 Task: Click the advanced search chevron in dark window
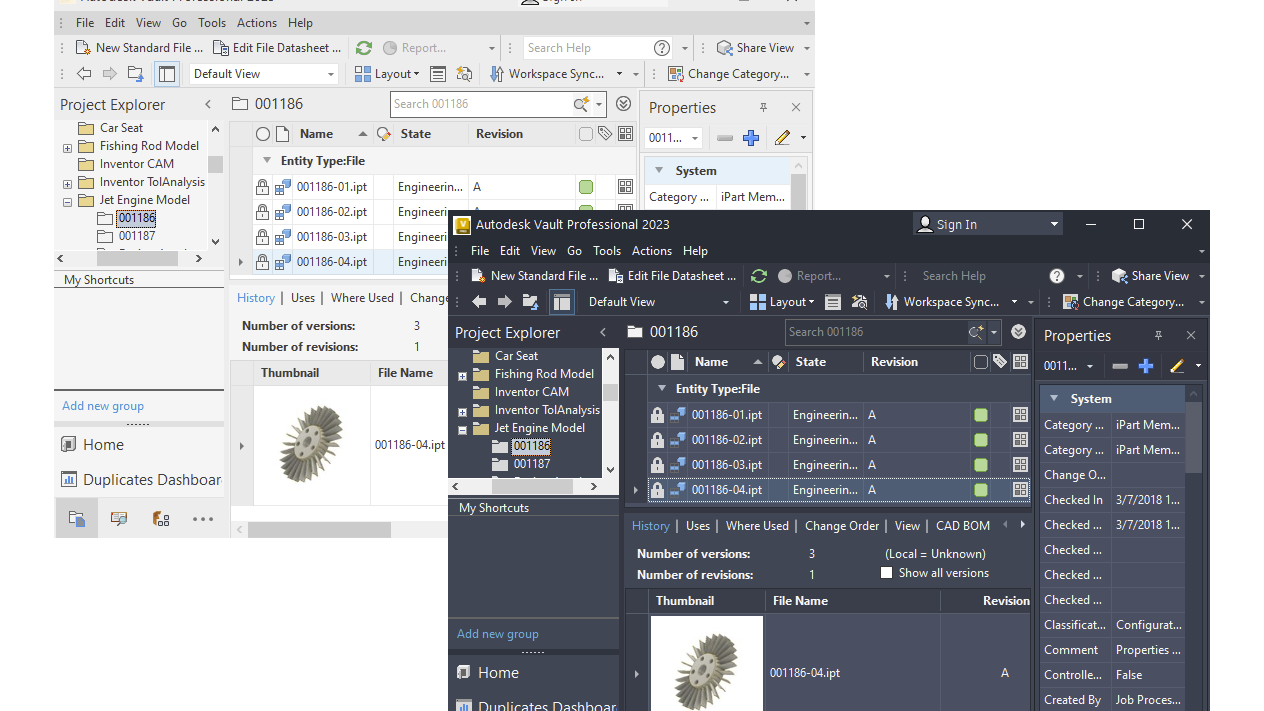[1018, 332]
